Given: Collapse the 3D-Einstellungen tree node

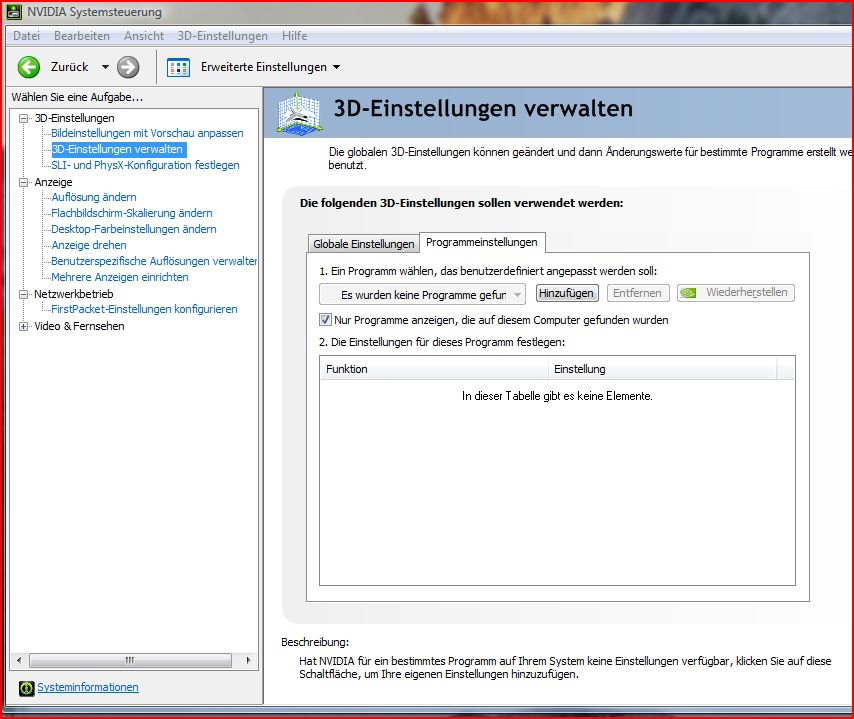Looking at the screenshot, I should pyautogui.click(x=23, y=118).
